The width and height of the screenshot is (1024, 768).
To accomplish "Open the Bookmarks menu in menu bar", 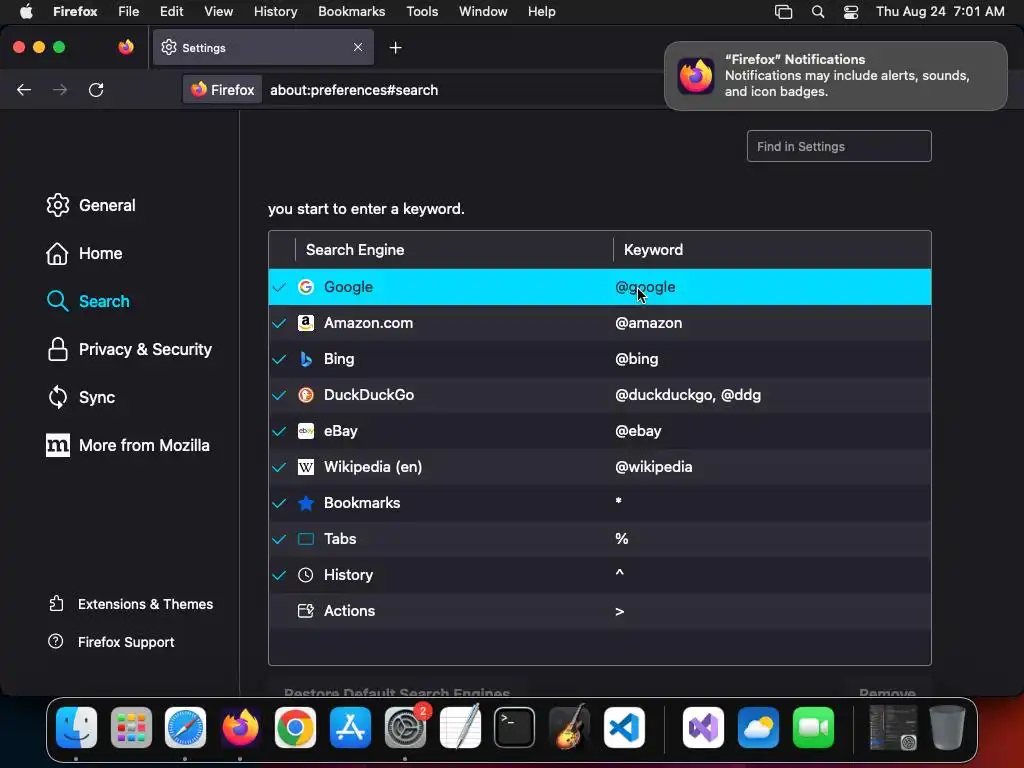I will 351,12.
